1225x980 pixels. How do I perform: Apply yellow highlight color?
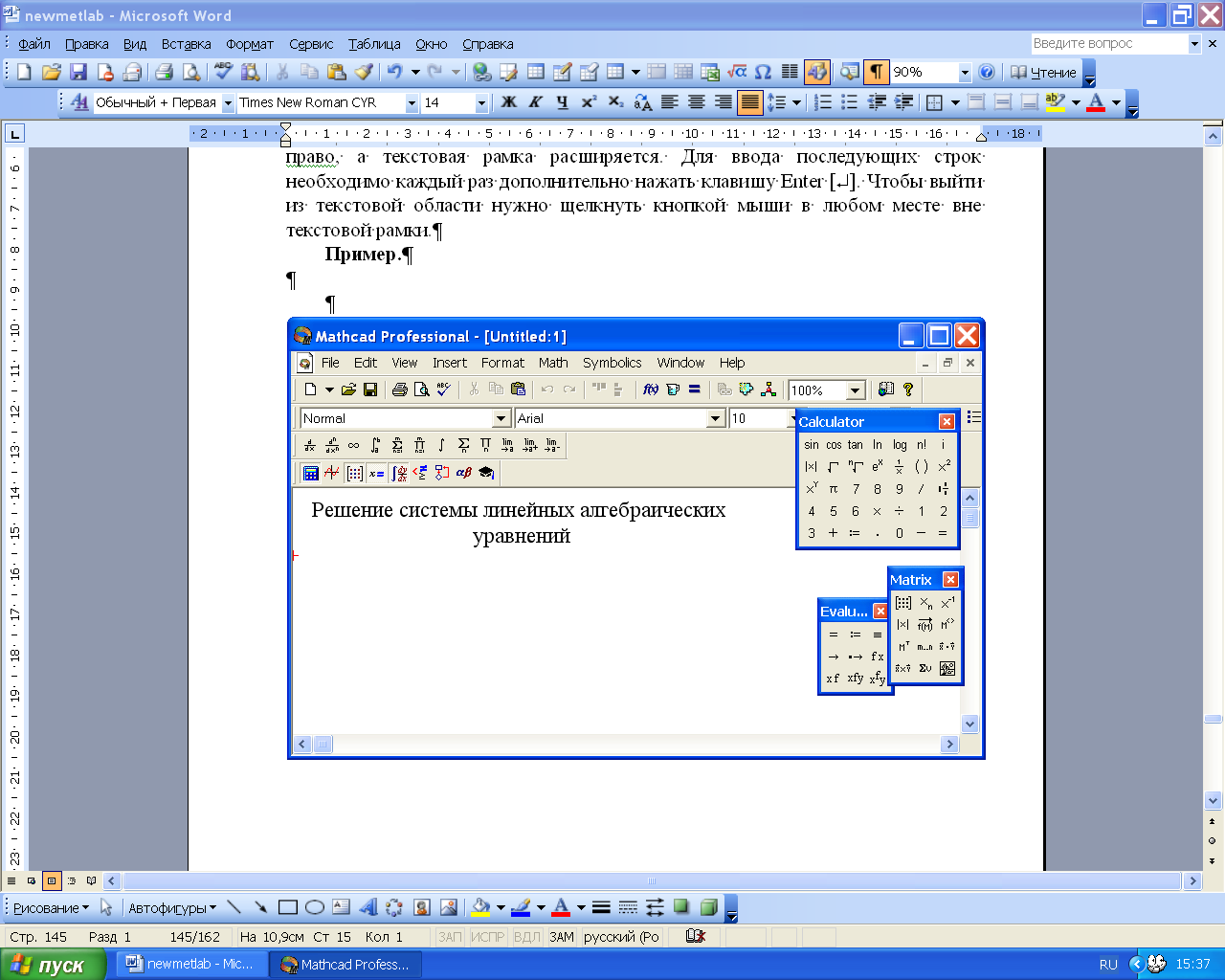click(1056, 101)
